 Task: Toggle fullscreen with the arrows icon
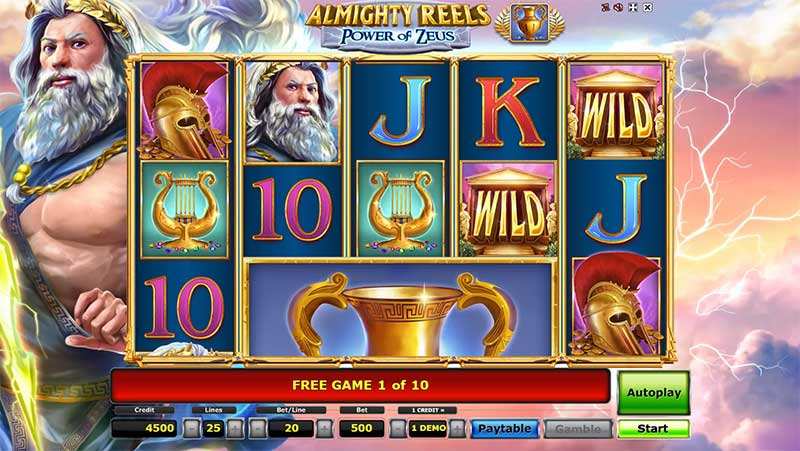click(x=633, y=8)
